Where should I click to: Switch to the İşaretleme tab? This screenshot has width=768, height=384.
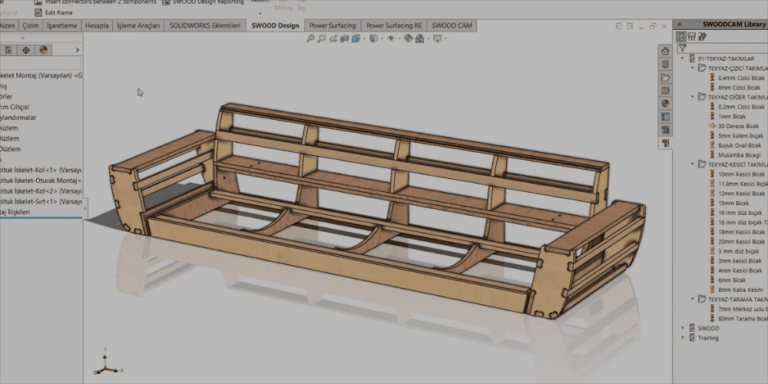[x=62, y=25]
